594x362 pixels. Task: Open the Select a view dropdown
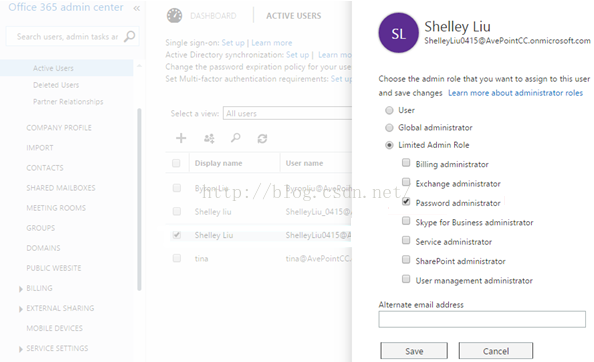[x=288, y=113]
